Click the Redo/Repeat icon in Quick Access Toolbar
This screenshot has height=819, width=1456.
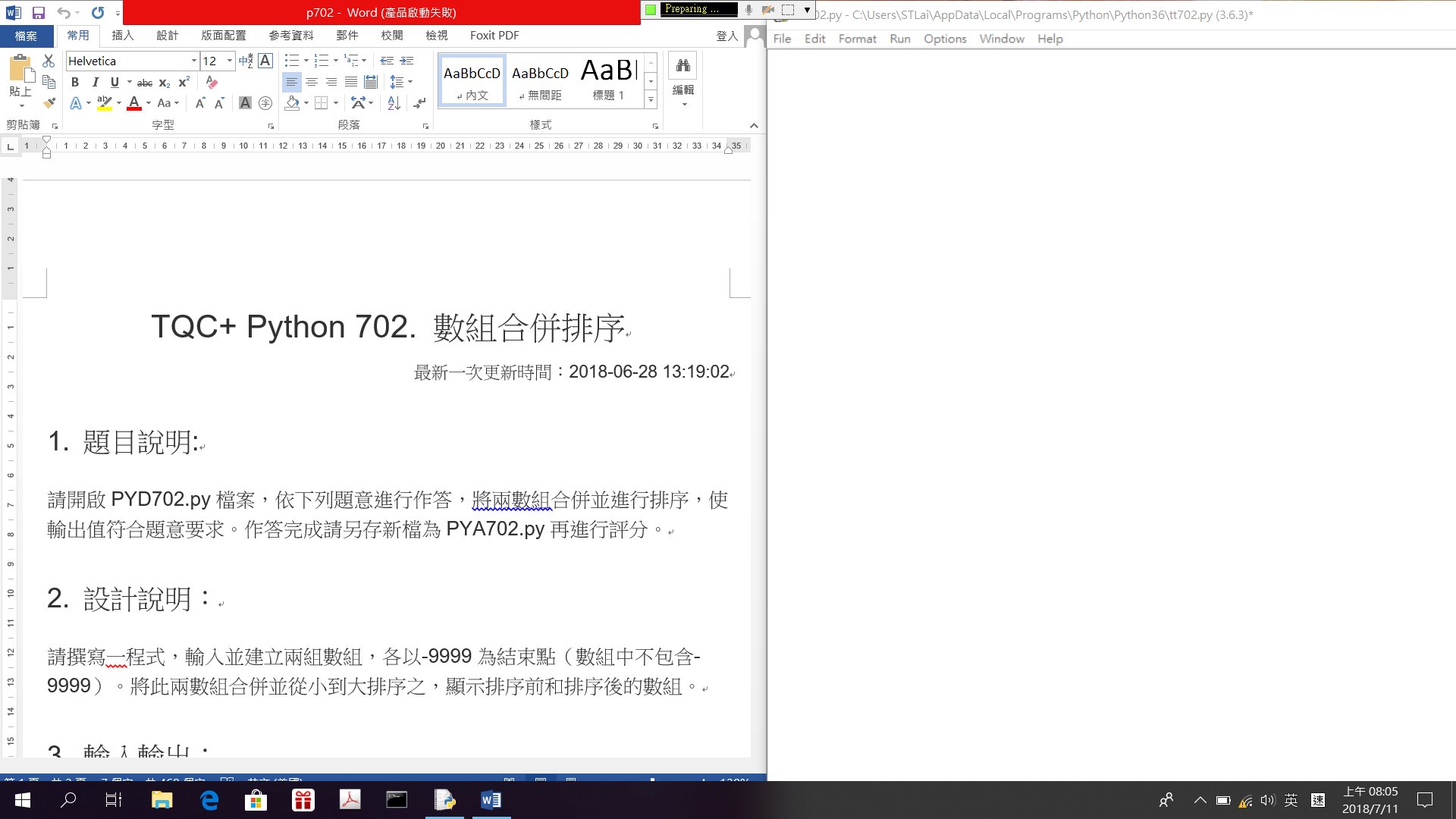click(x=98, y=12)
